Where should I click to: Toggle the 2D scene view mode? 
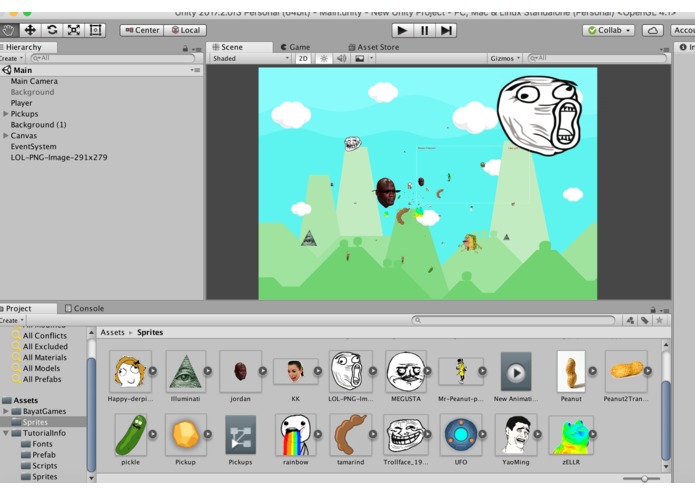point(303,58)
